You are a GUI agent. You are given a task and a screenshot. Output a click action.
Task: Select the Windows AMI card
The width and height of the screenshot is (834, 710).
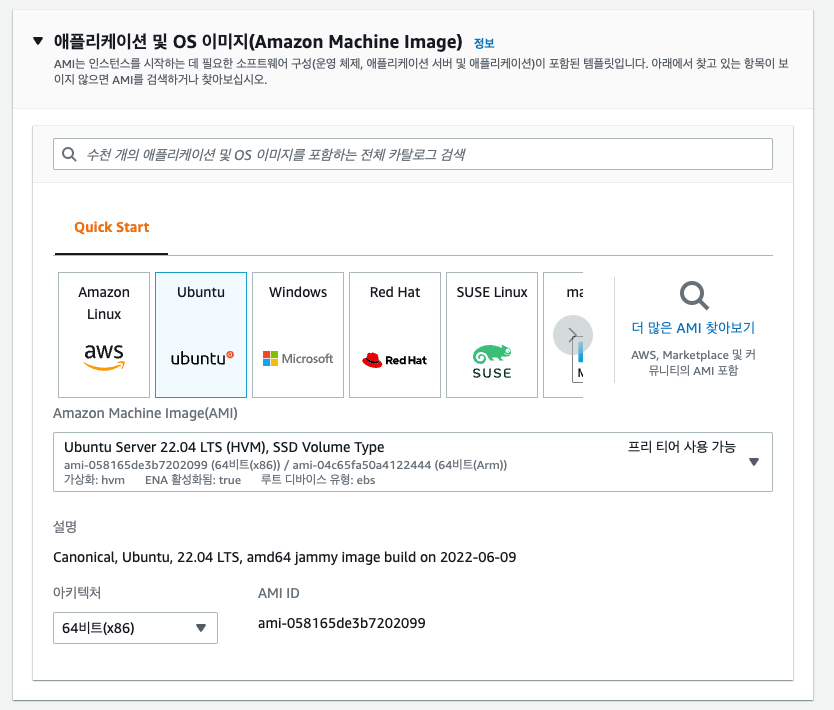(x=298, y=335)
